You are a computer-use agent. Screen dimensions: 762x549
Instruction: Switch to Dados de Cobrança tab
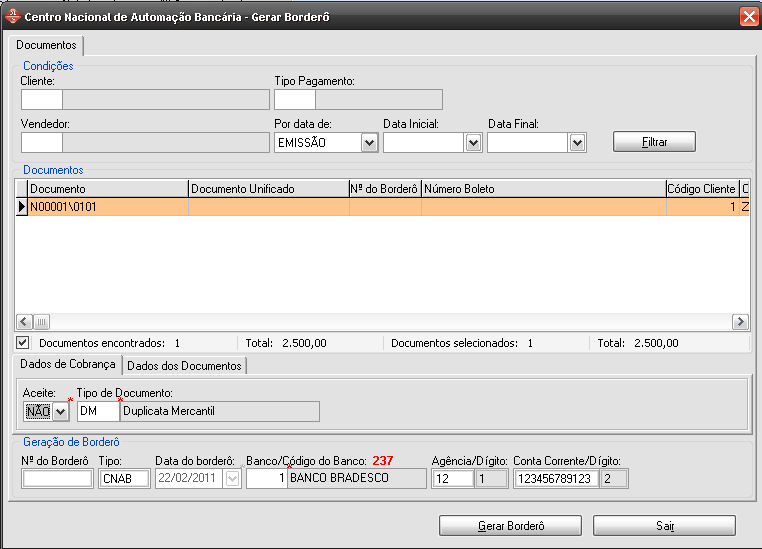point(68,364)
